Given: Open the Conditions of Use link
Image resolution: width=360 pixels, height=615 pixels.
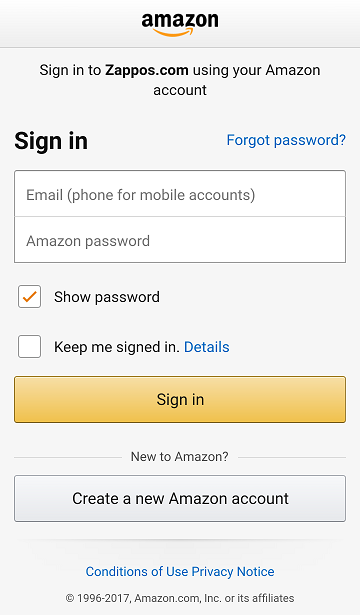Looking at the screenshot, I should tap(137, 571).
